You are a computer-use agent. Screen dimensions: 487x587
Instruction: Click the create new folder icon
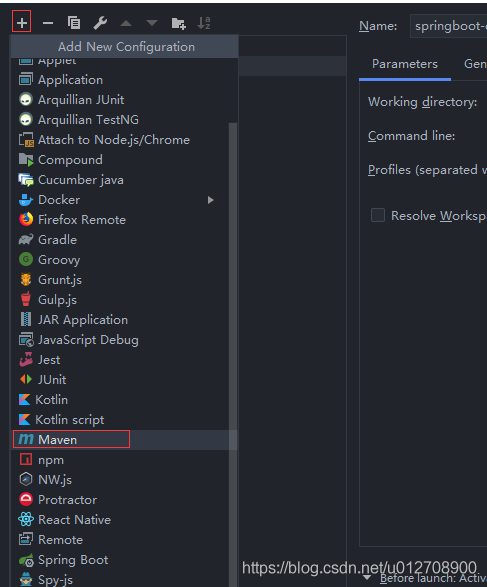pos(179,23)
